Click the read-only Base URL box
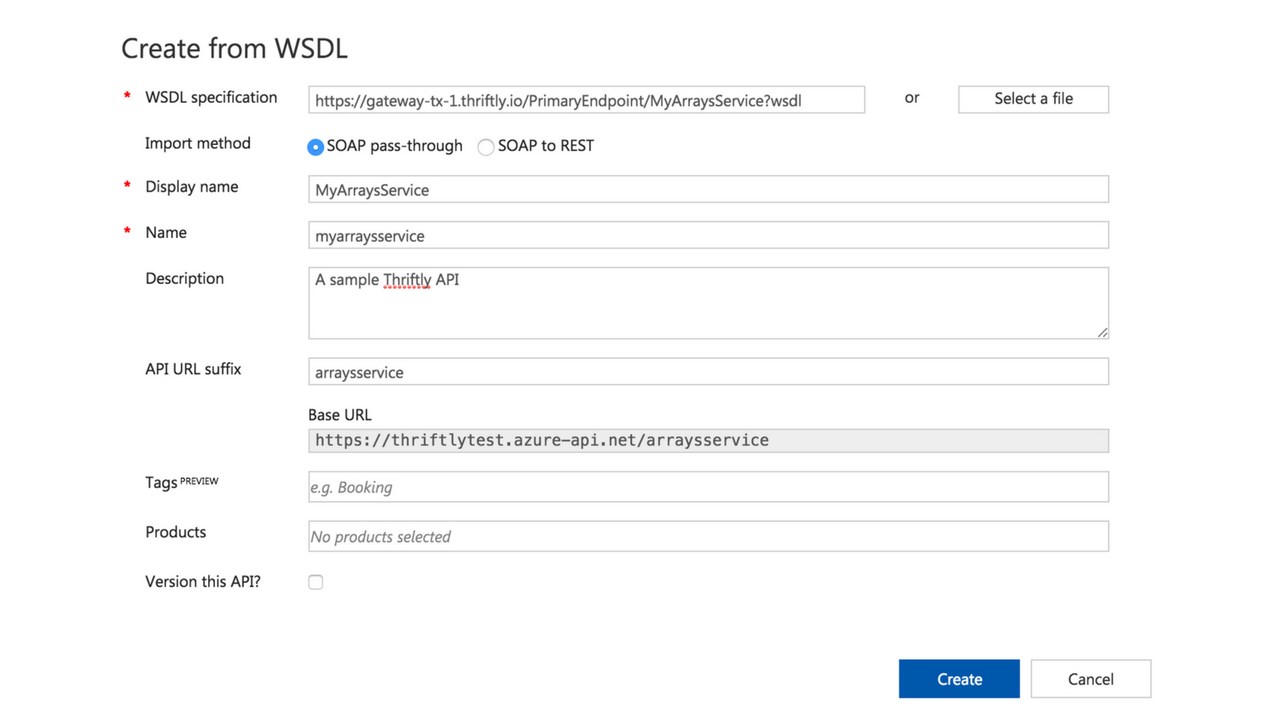 tap(708, 441)
